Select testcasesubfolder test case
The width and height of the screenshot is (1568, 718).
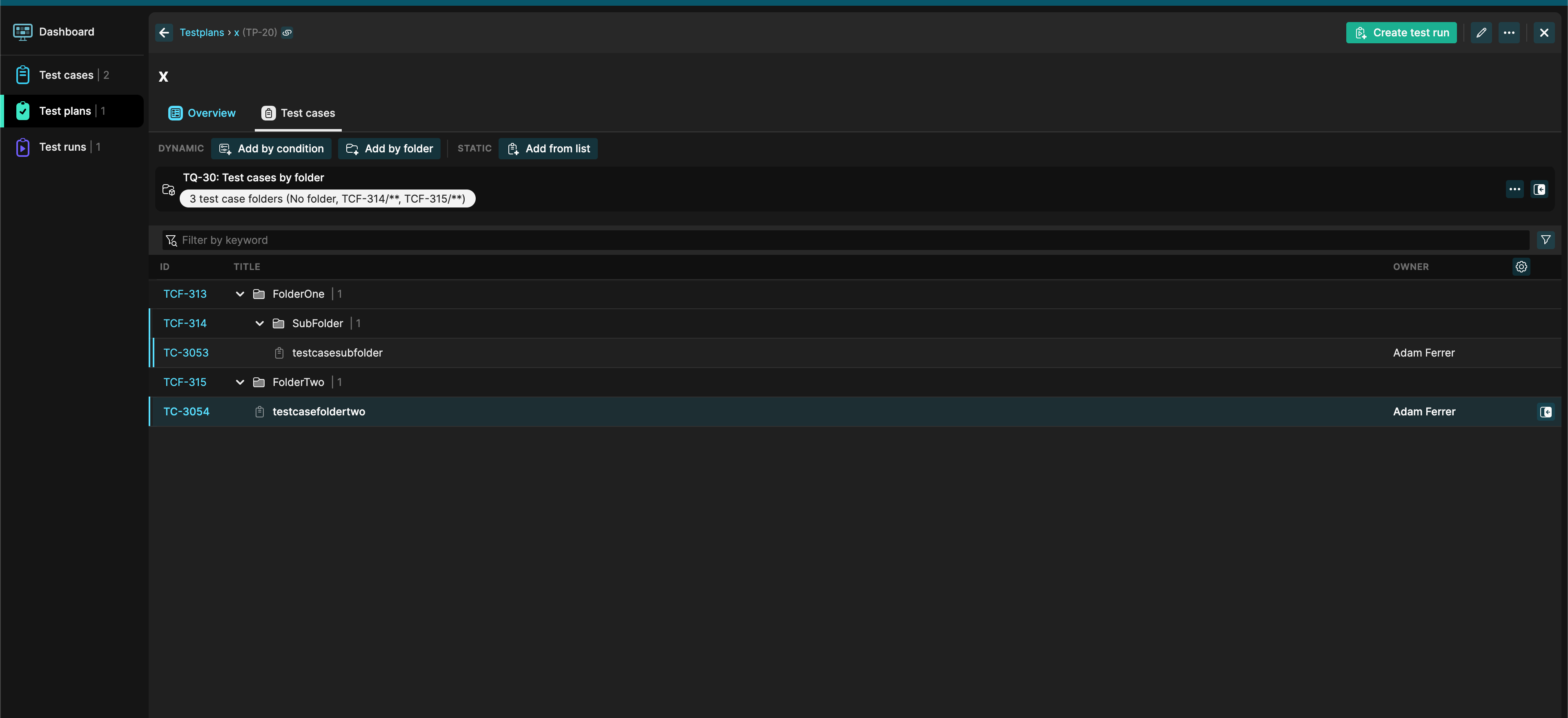click(x=337, y=352)
